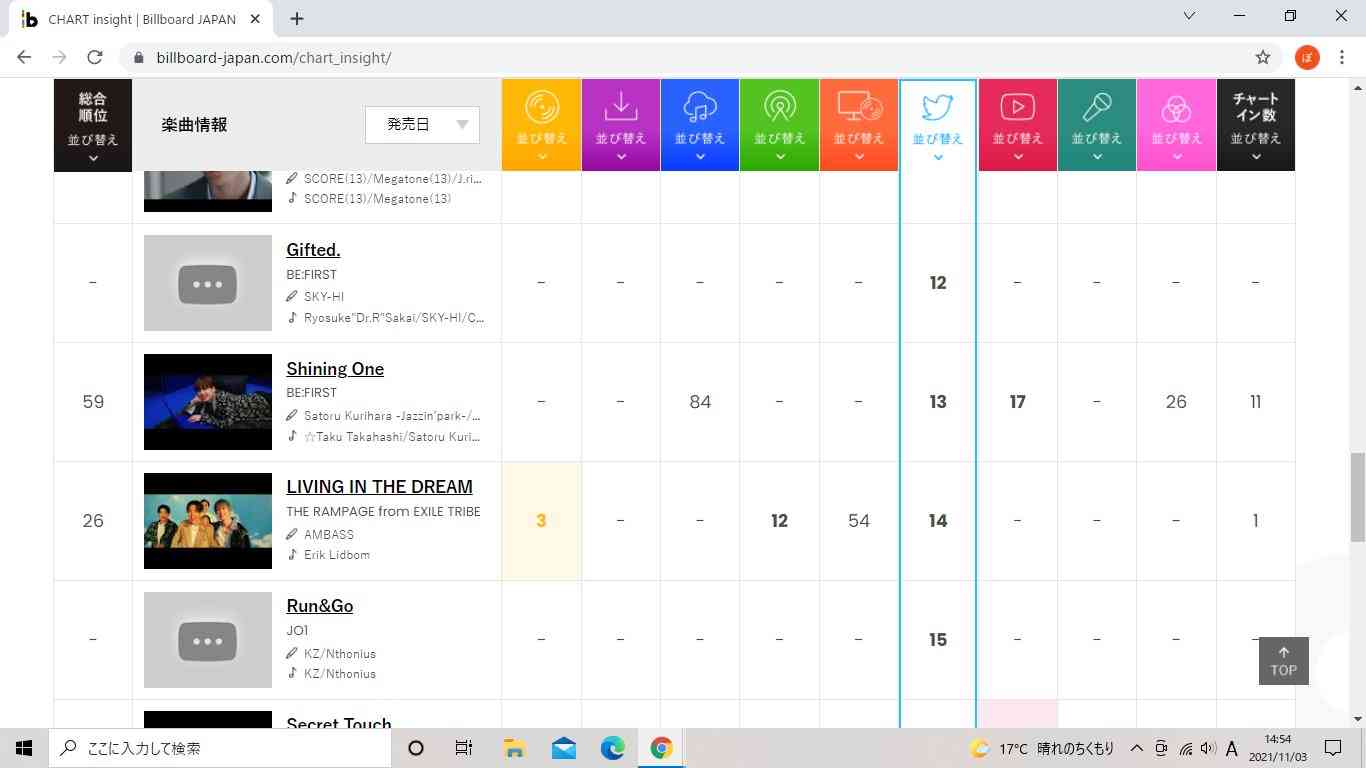Click the weather widget on taskbar
Screen dimensions: 1366x768
pos(1041,748)
